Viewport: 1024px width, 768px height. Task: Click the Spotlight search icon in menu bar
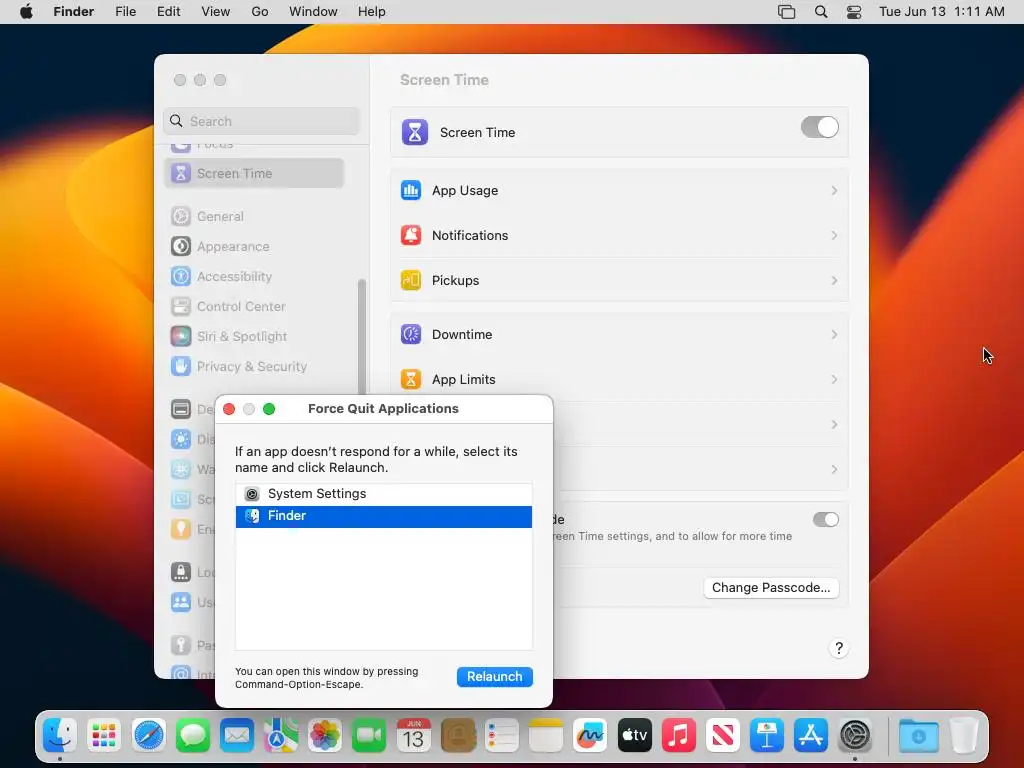pyautogui.click(x=821, y=12)
